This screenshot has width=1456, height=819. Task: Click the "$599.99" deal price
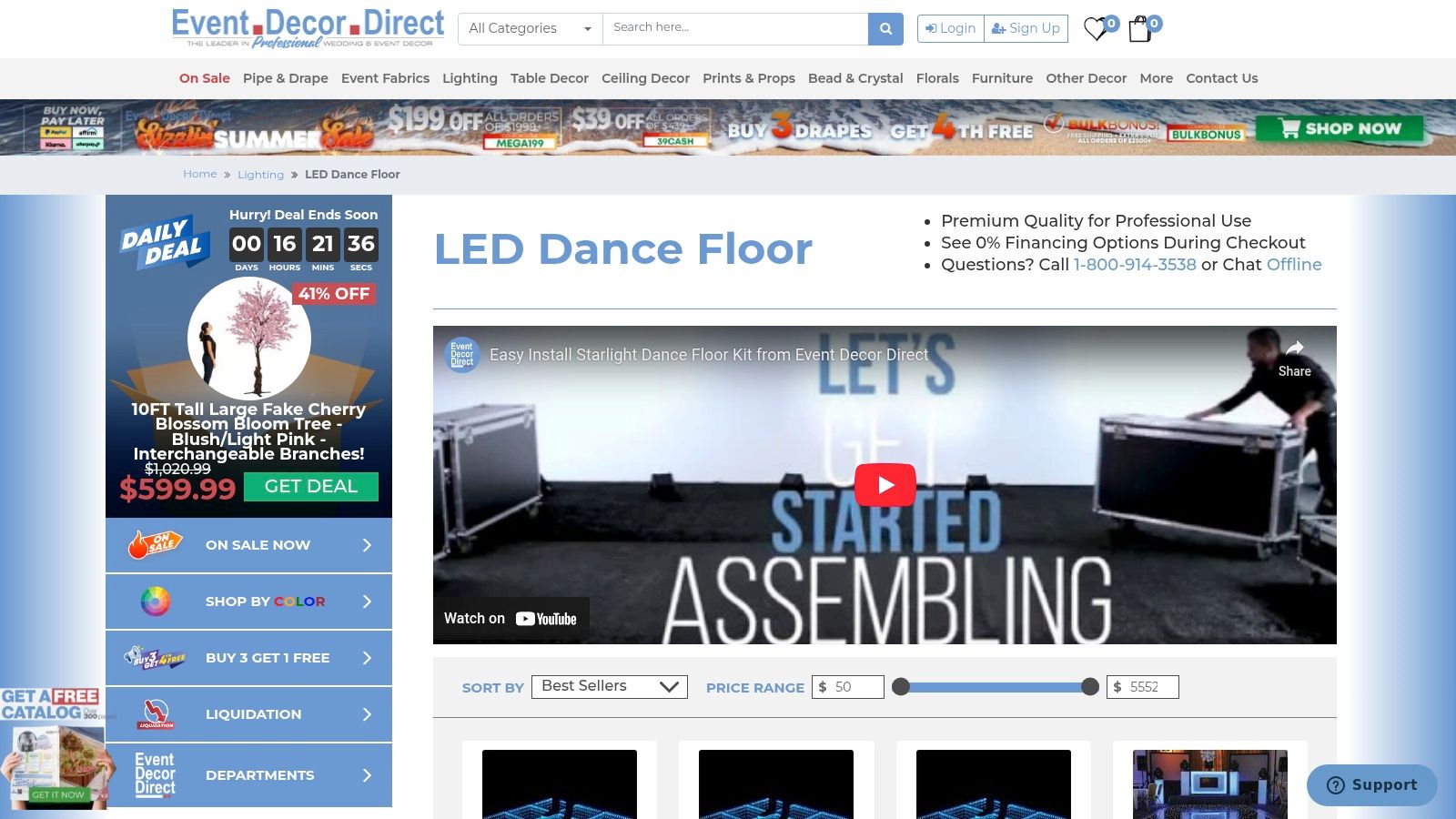click(x=177, y=490)
